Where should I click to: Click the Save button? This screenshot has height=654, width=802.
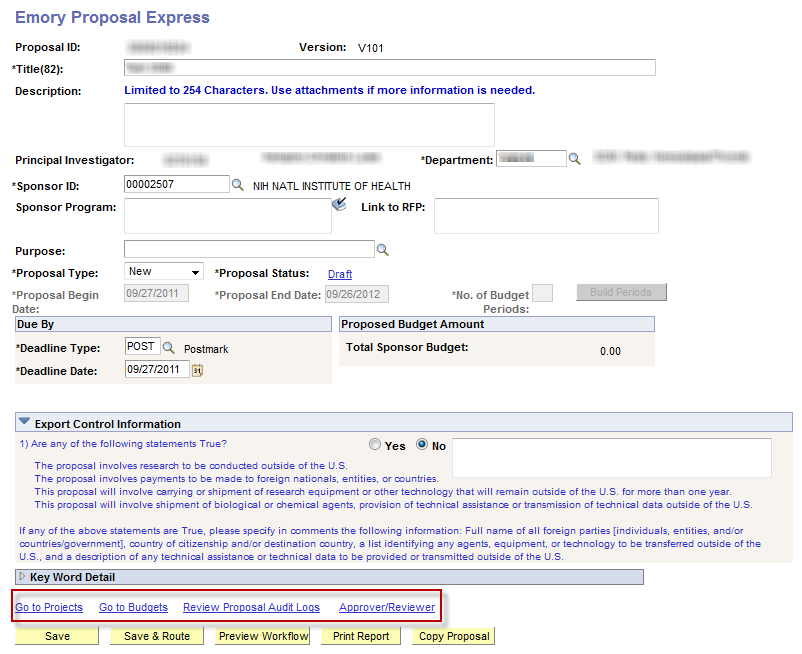coord(57,636)
